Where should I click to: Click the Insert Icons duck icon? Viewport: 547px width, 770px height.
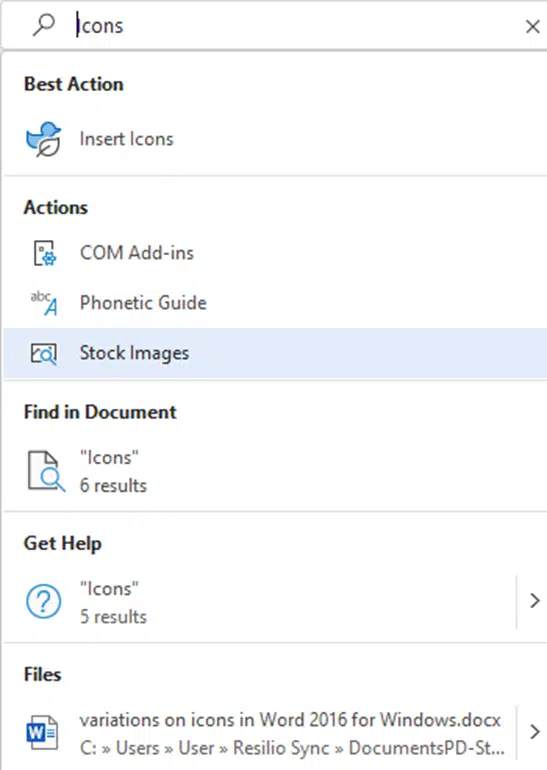point(44,139)
